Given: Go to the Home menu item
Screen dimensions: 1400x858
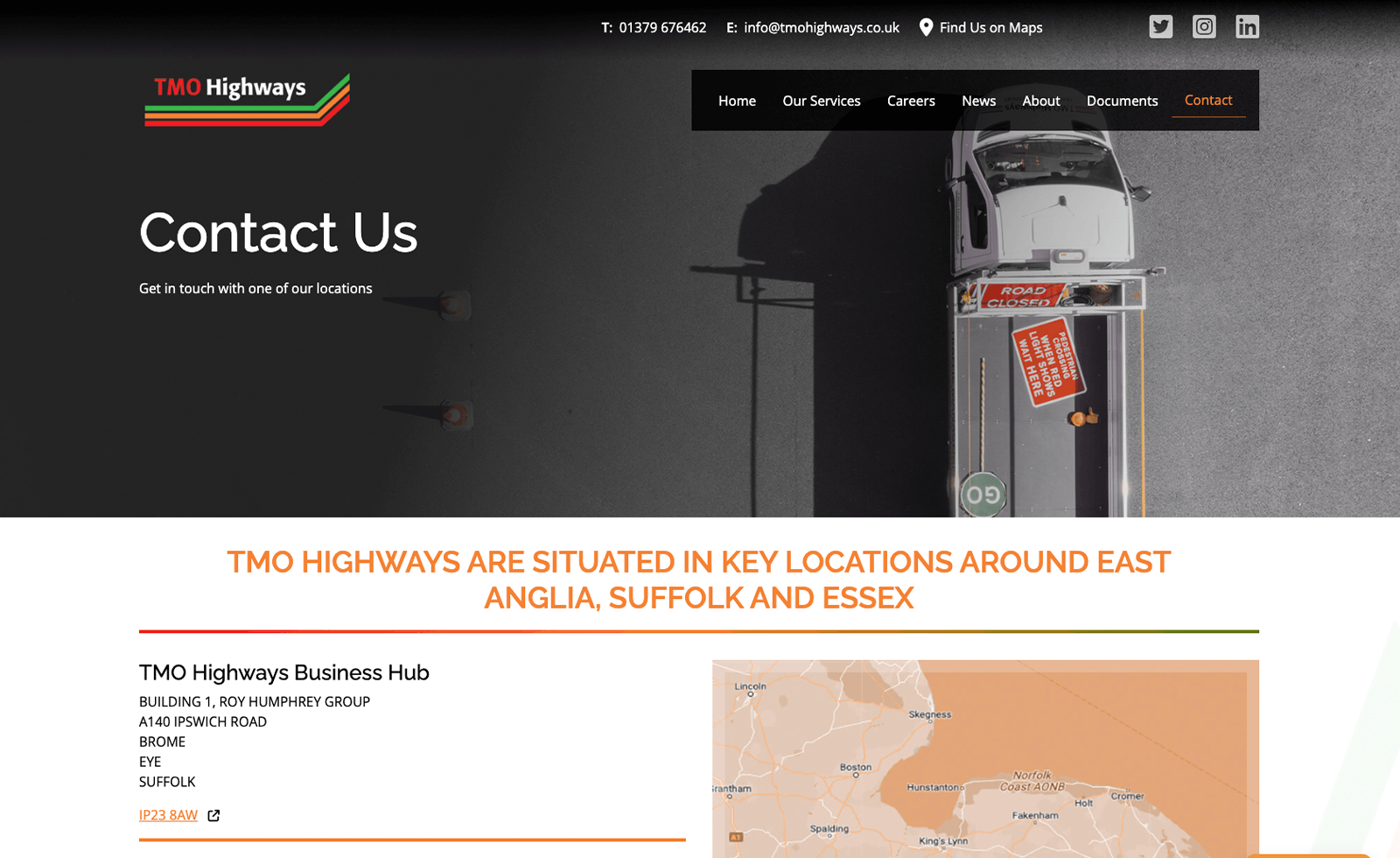Looking at the screenshot, I should [737, 101].
